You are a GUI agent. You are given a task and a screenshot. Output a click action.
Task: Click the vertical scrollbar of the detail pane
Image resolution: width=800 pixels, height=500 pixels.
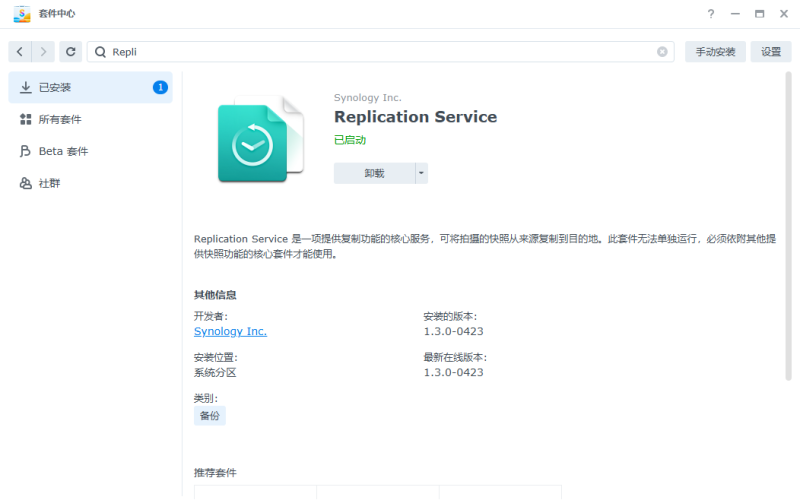tap(788, 226)
